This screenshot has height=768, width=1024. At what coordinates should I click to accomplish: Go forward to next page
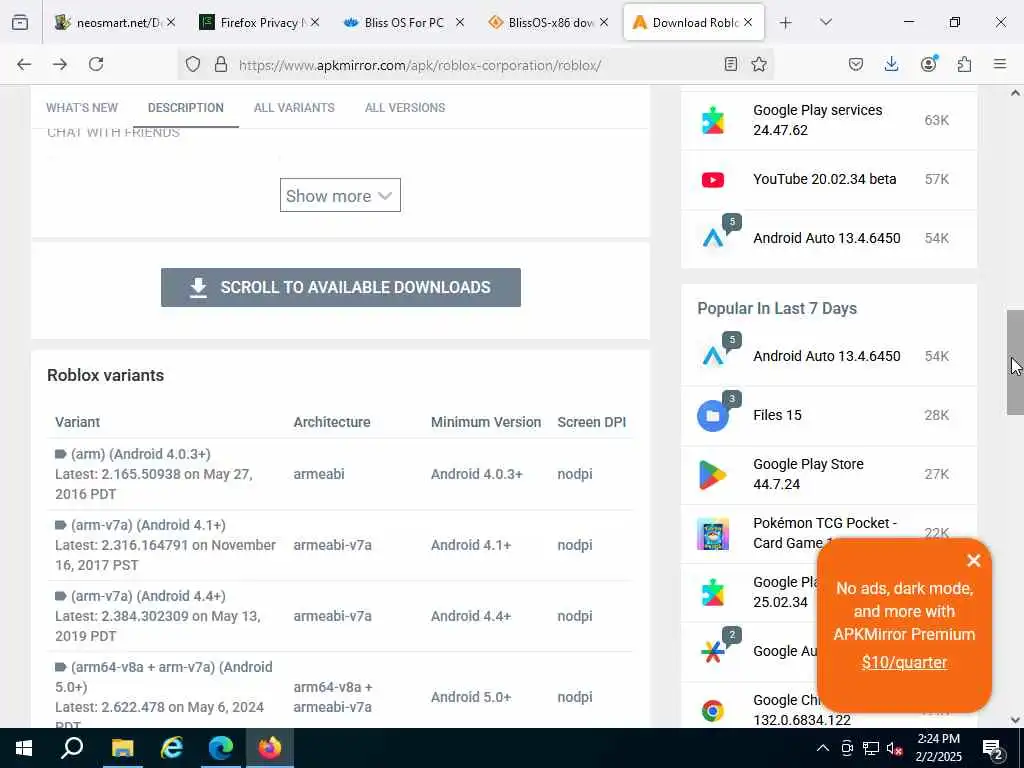click(60, 64)
